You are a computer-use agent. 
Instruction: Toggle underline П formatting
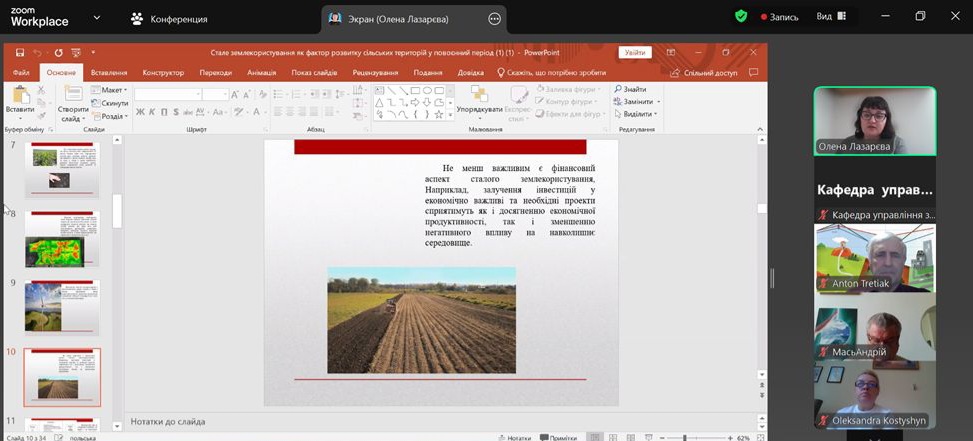point(164,112)
